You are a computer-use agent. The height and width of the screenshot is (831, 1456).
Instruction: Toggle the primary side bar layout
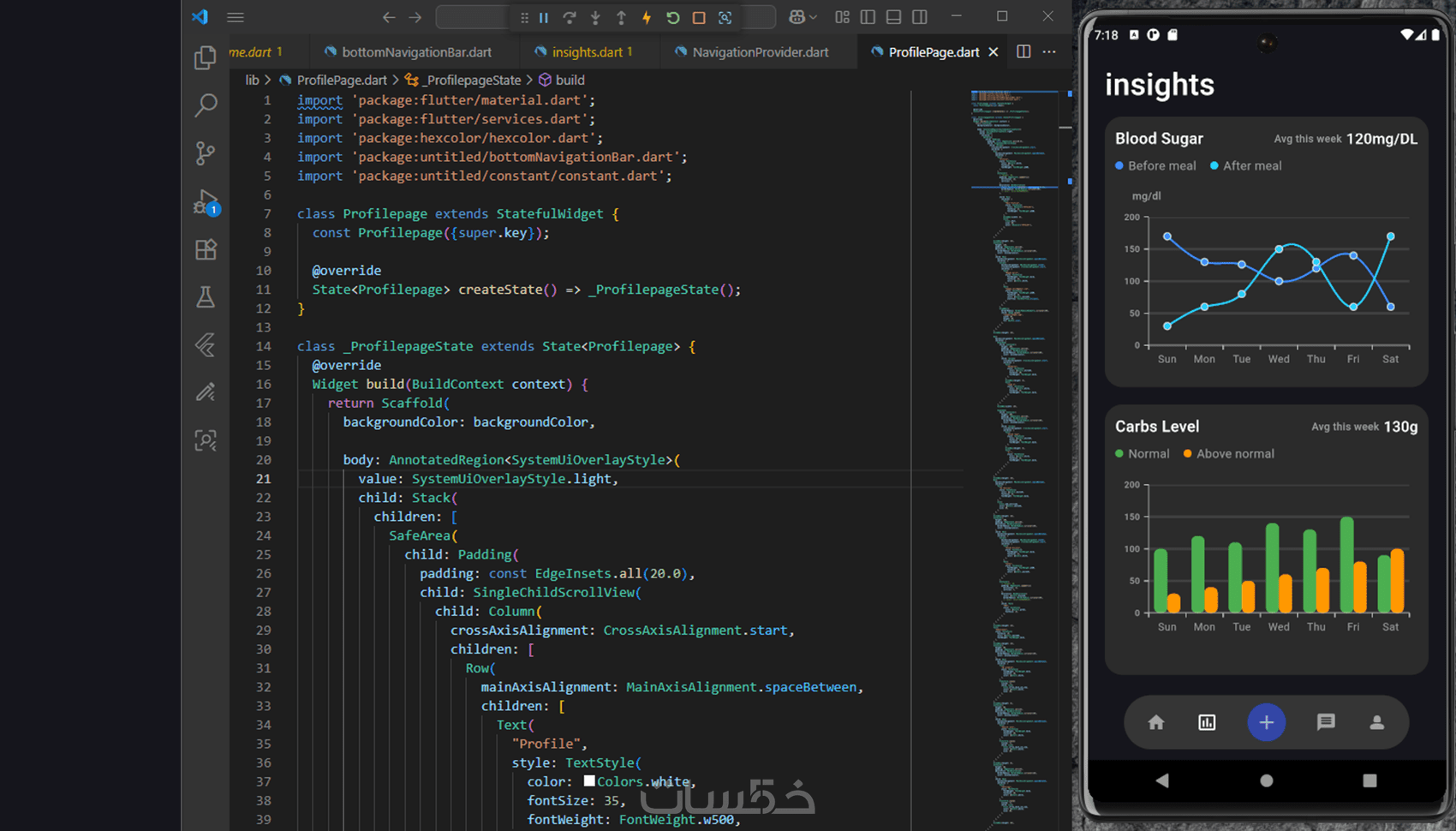tap(868, 17)
